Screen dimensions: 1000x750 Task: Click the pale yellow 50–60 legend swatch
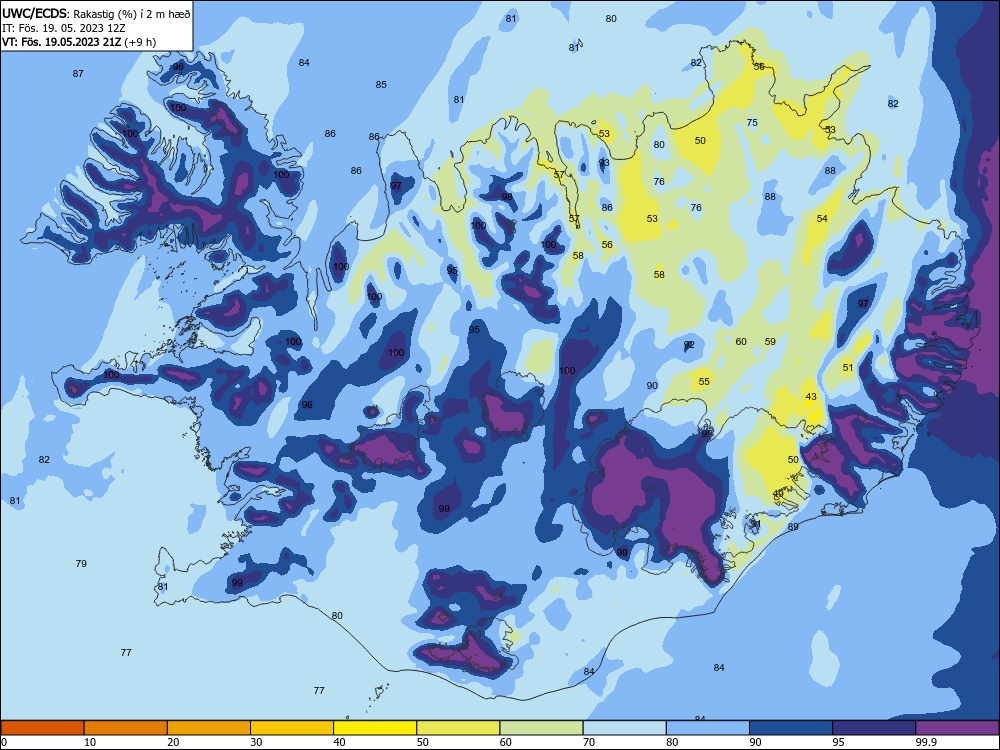coord(458,728)
